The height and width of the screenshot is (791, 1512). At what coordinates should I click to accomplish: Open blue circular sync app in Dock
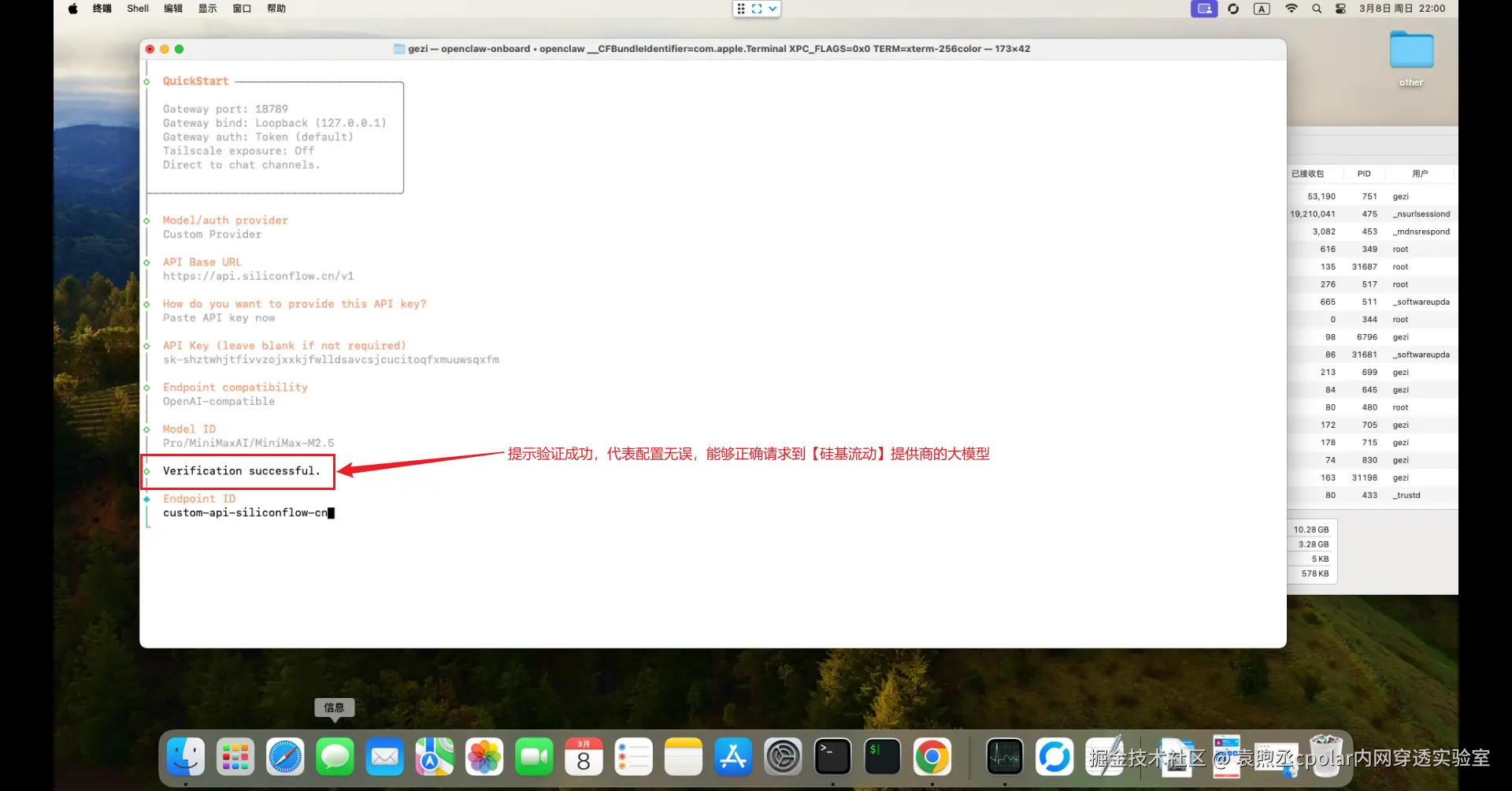[1054, 757]
